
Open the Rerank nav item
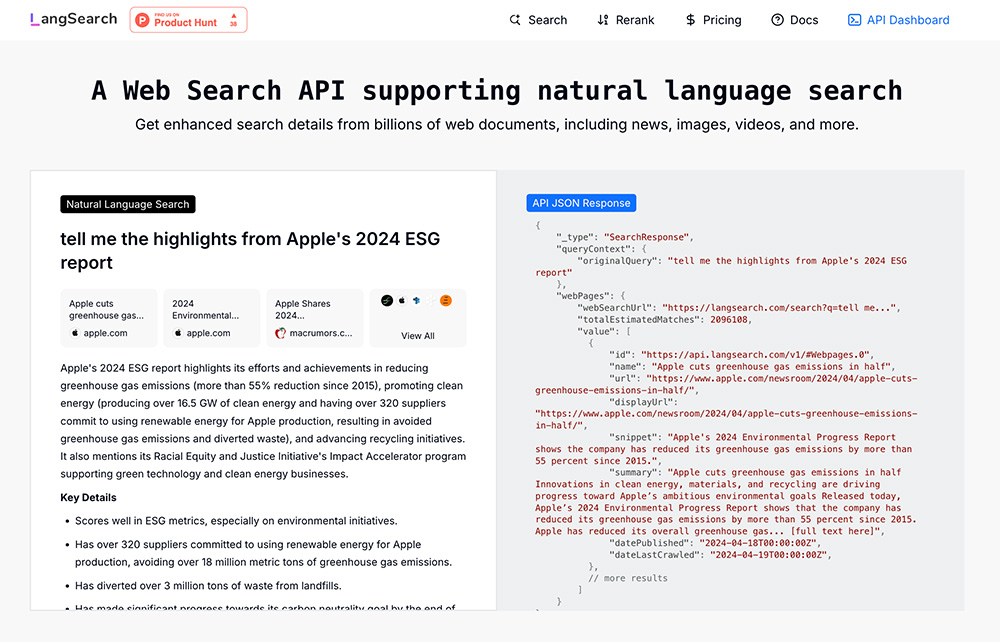[626, 20]
